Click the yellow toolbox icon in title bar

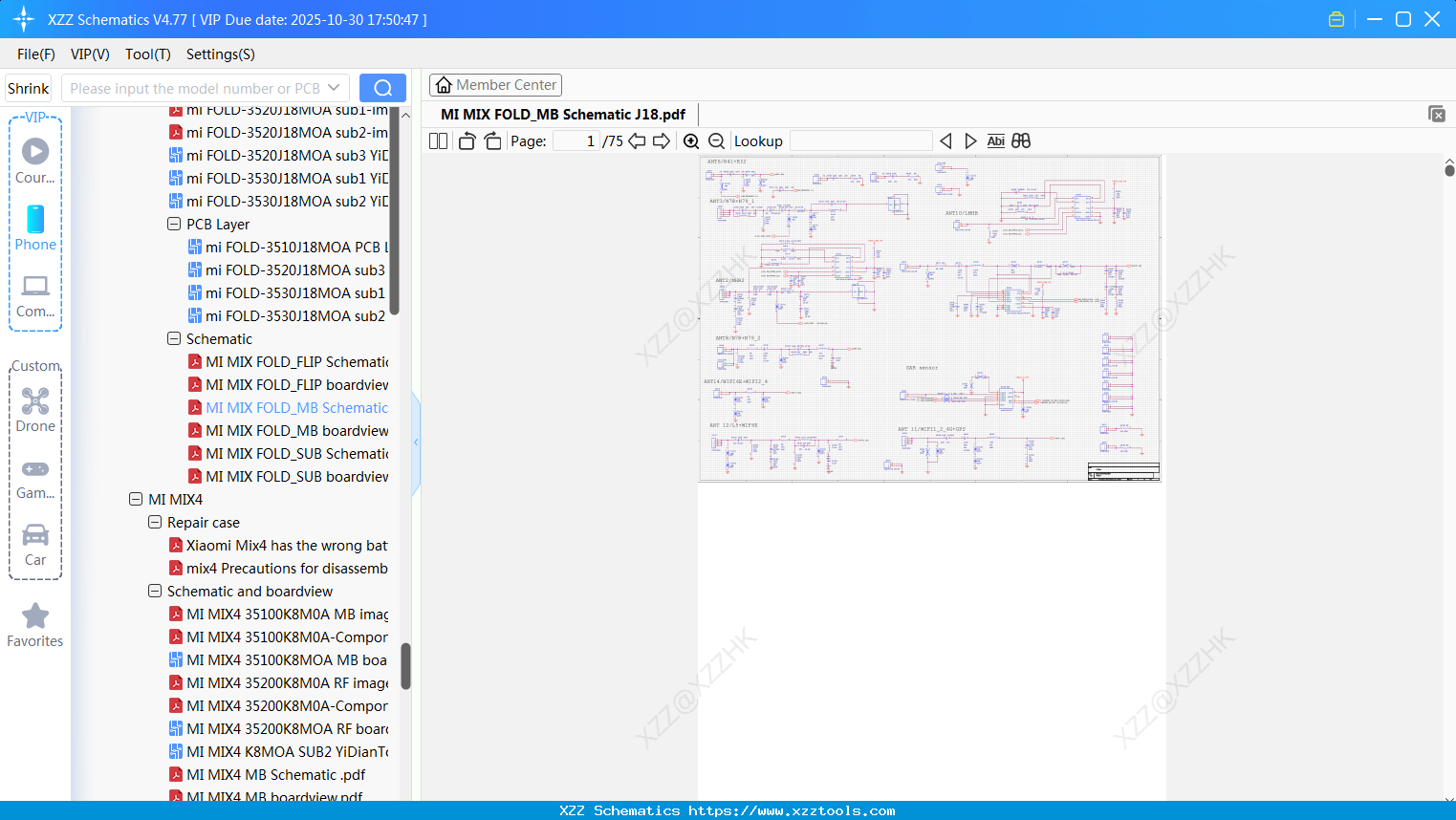pyautogui.click(x=1336, y=19)
